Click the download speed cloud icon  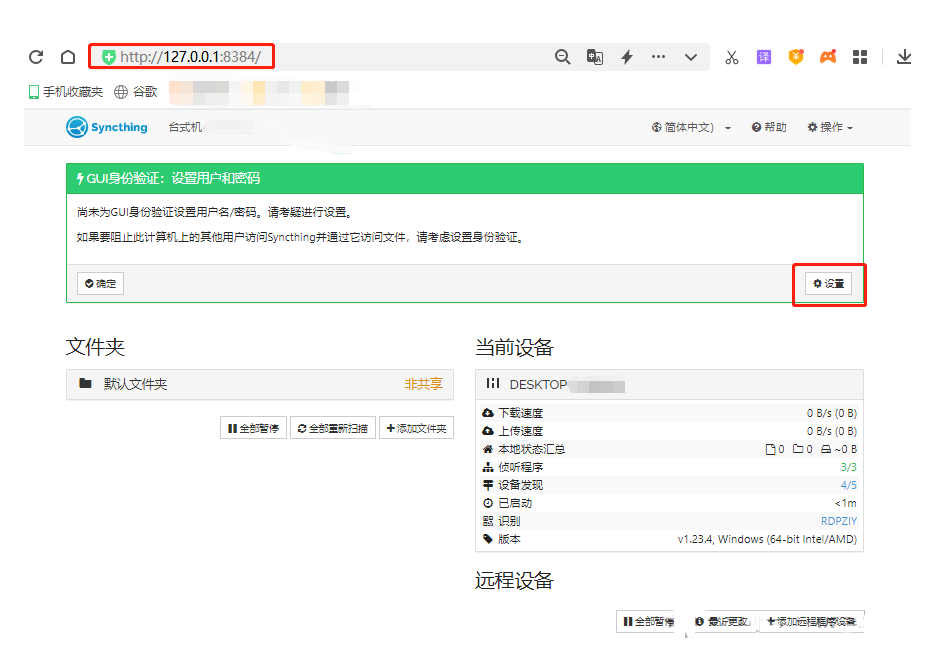point(486,412)
